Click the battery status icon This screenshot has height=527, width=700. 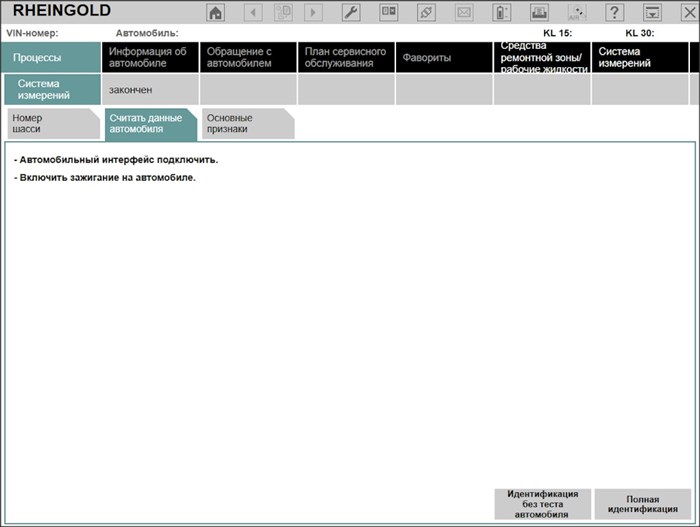click(502, 13)
